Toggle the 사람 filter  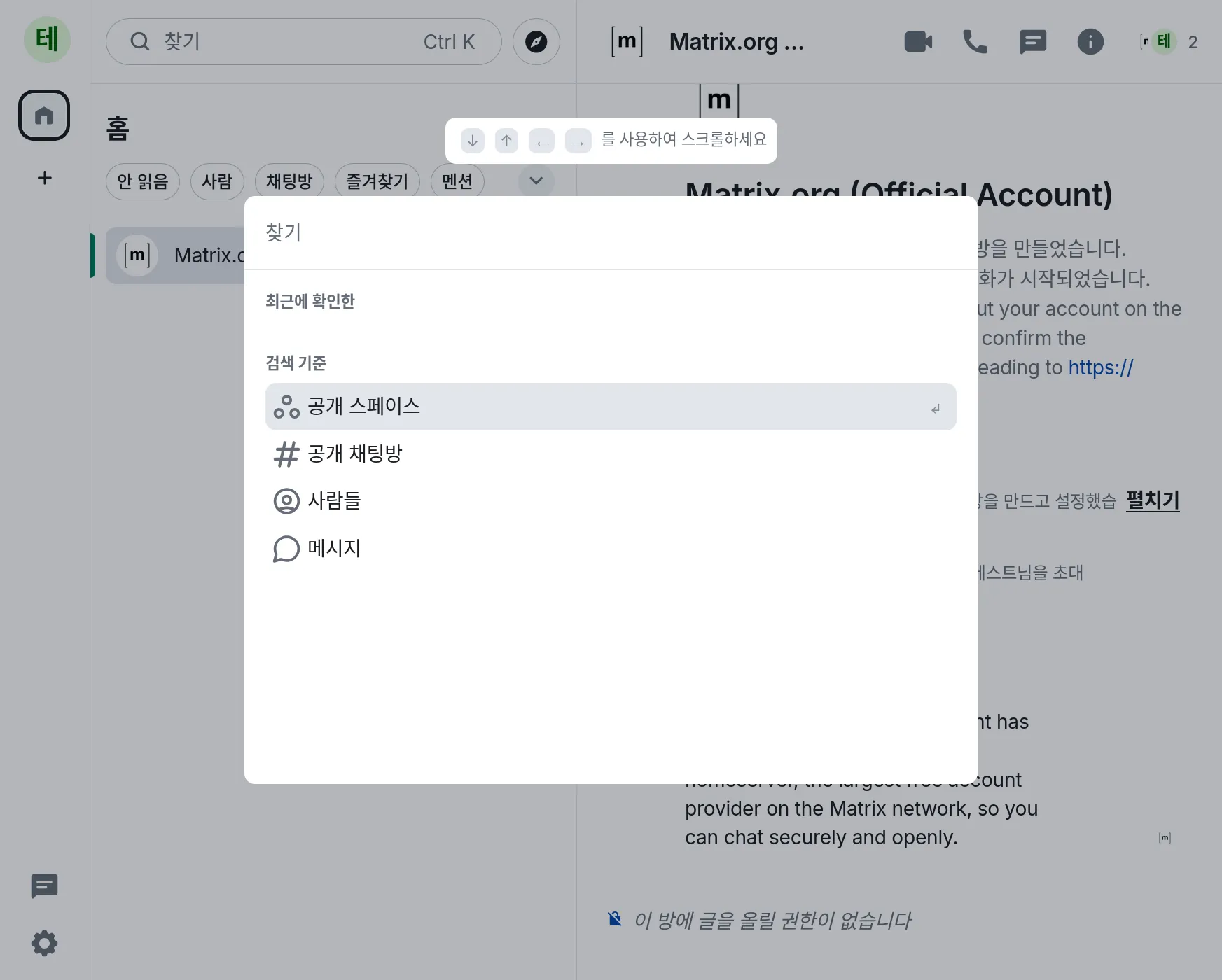click(217, 182)
